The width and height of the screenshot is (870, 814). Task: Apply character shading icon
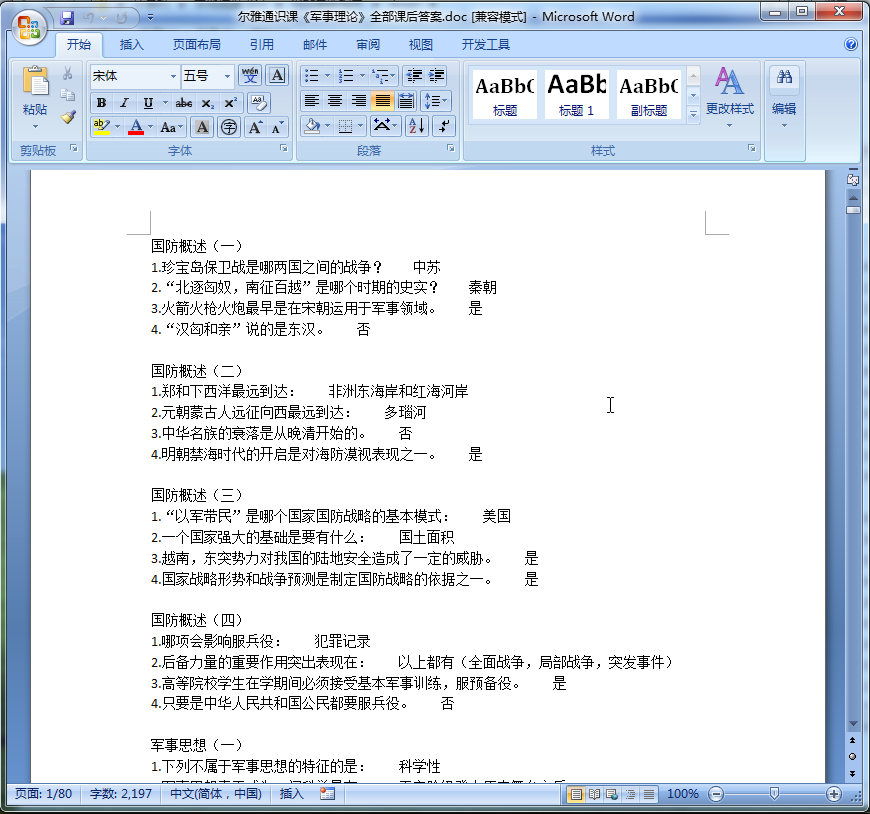(x=203, y=127)
